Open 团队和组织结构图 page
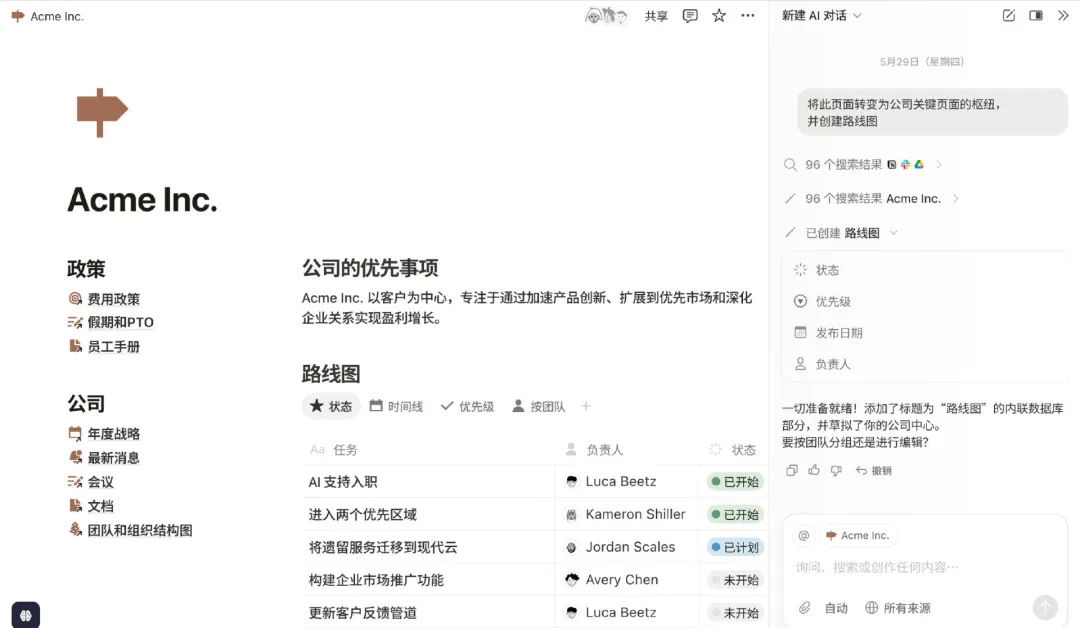The image size is (1080, 628). pyautogui.click(x=130, y=530)
